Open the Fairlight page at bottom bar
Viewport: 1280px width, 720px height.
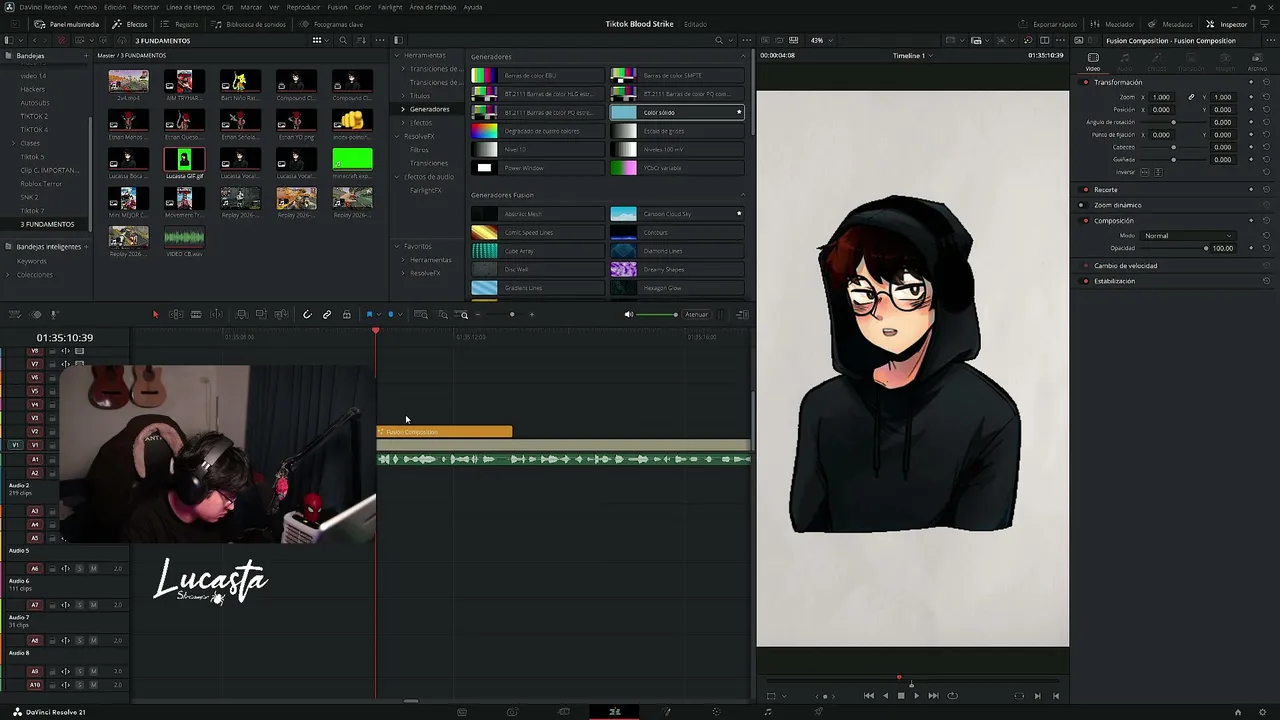coord(768,712)
